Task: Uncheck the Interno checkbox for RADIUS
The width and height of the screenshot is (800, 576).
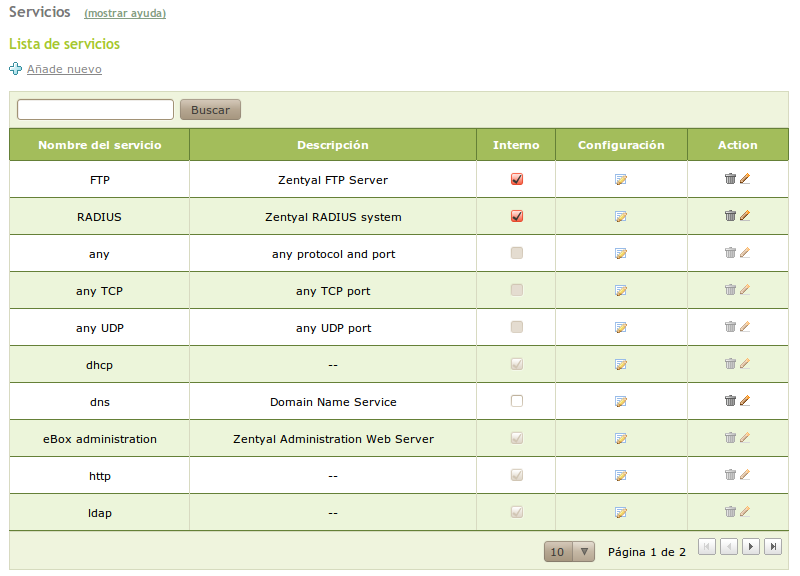Action: 517,216
